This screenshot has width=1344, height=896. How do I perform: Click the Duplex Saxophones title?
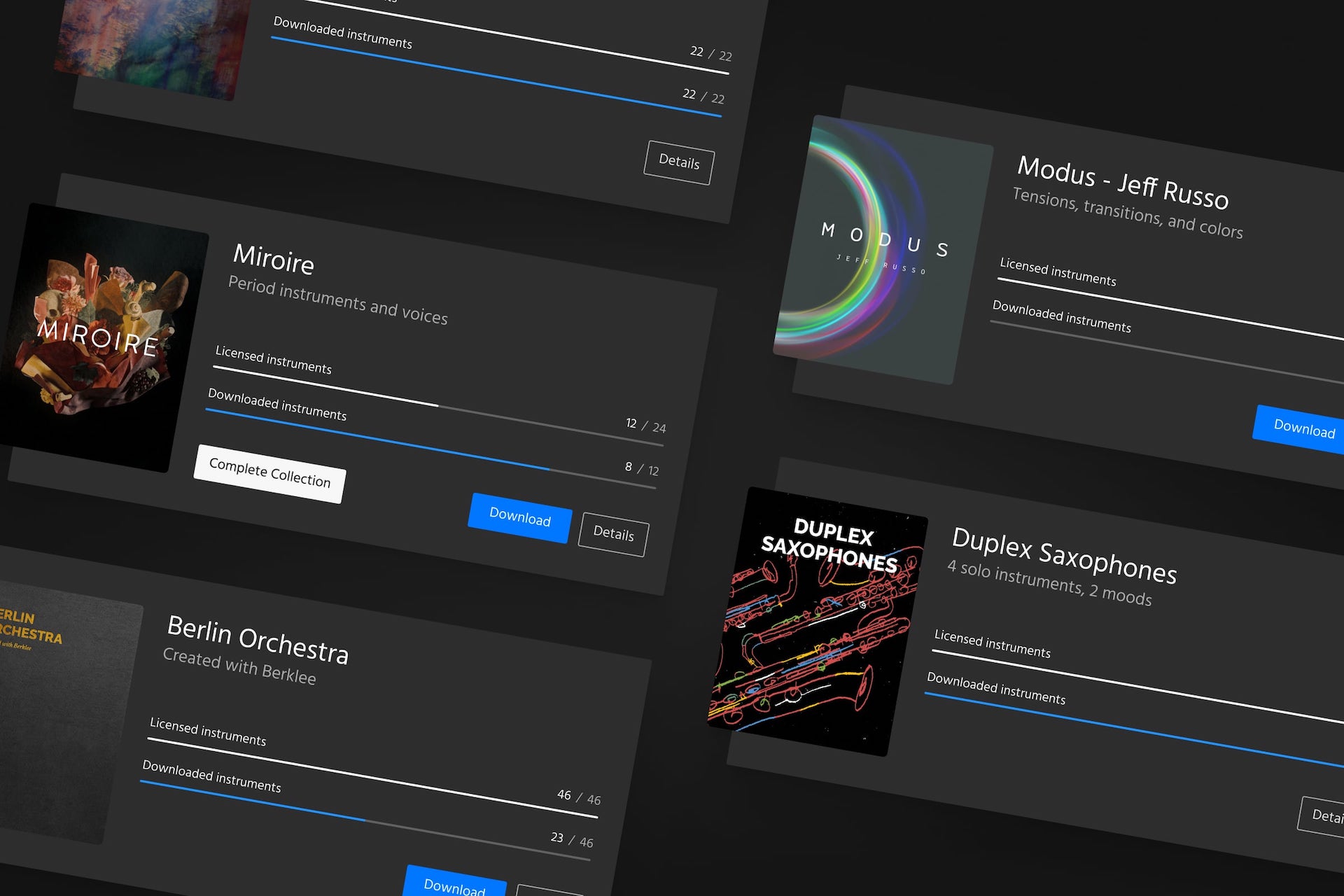[x=1064, y=555]
